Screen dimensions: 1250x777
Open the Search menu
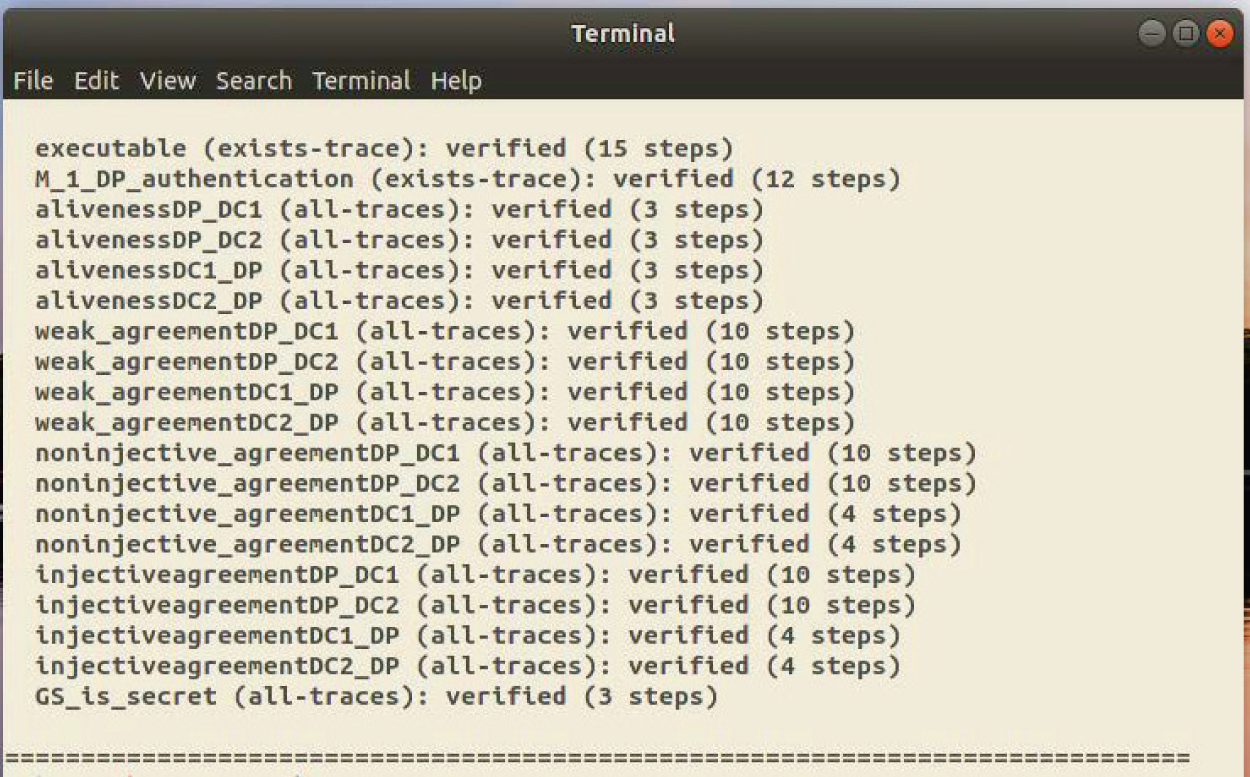[254, 81]
